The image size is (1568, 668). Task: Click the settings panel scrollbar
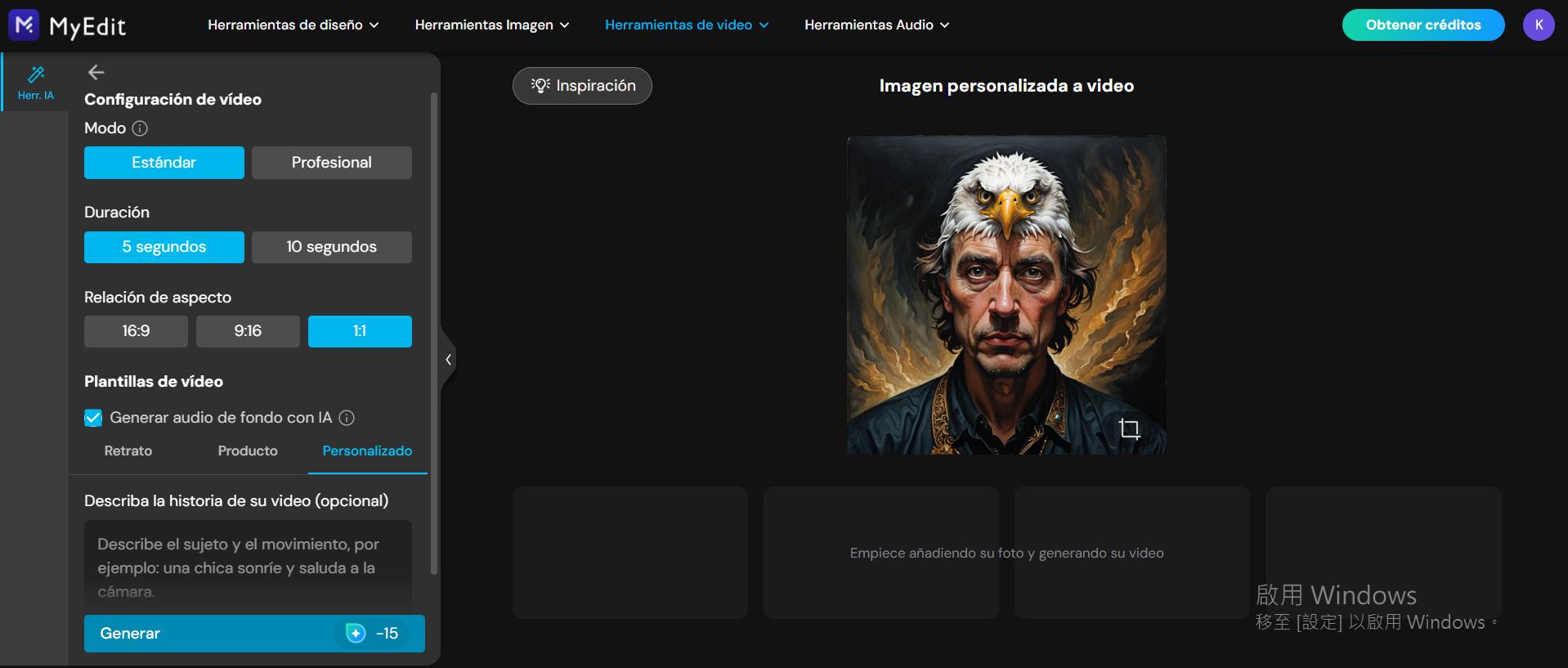434,334
